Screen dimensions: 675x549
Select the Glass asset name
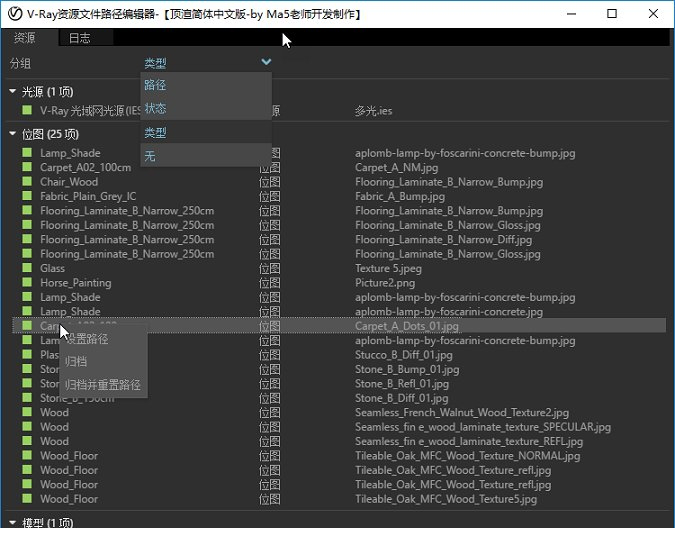pyautogui.click(x=53, y=268)
